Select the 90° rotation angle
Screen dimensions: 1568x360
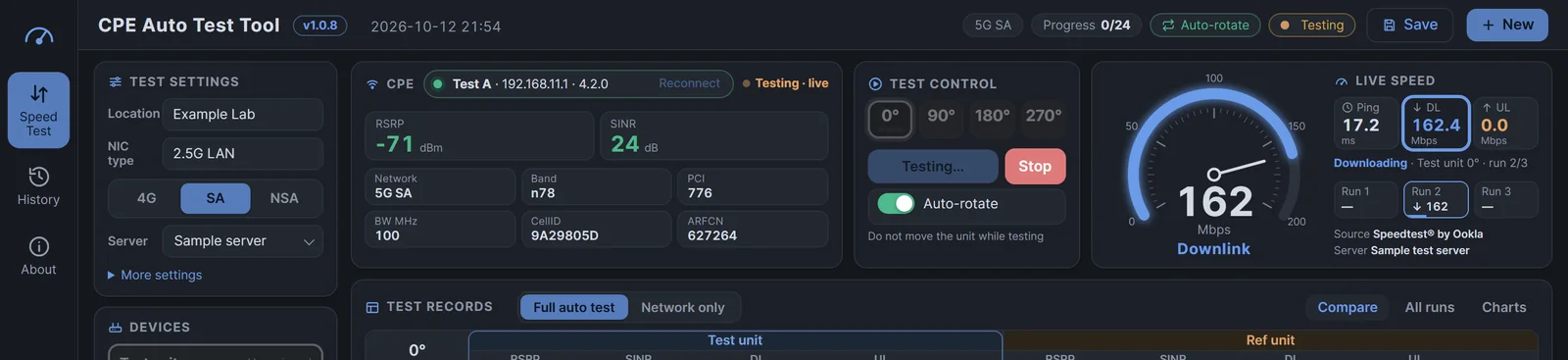pyautogui.click(x=941, y=119)
